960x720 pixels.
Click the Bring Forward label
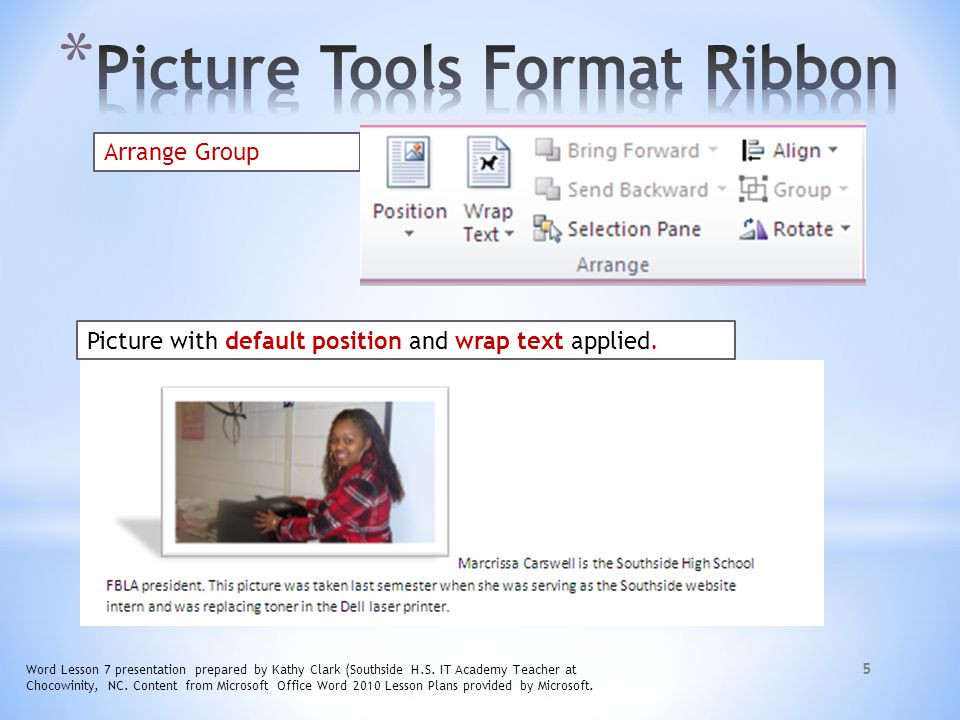pyautogui.click(x=633, y=150)
